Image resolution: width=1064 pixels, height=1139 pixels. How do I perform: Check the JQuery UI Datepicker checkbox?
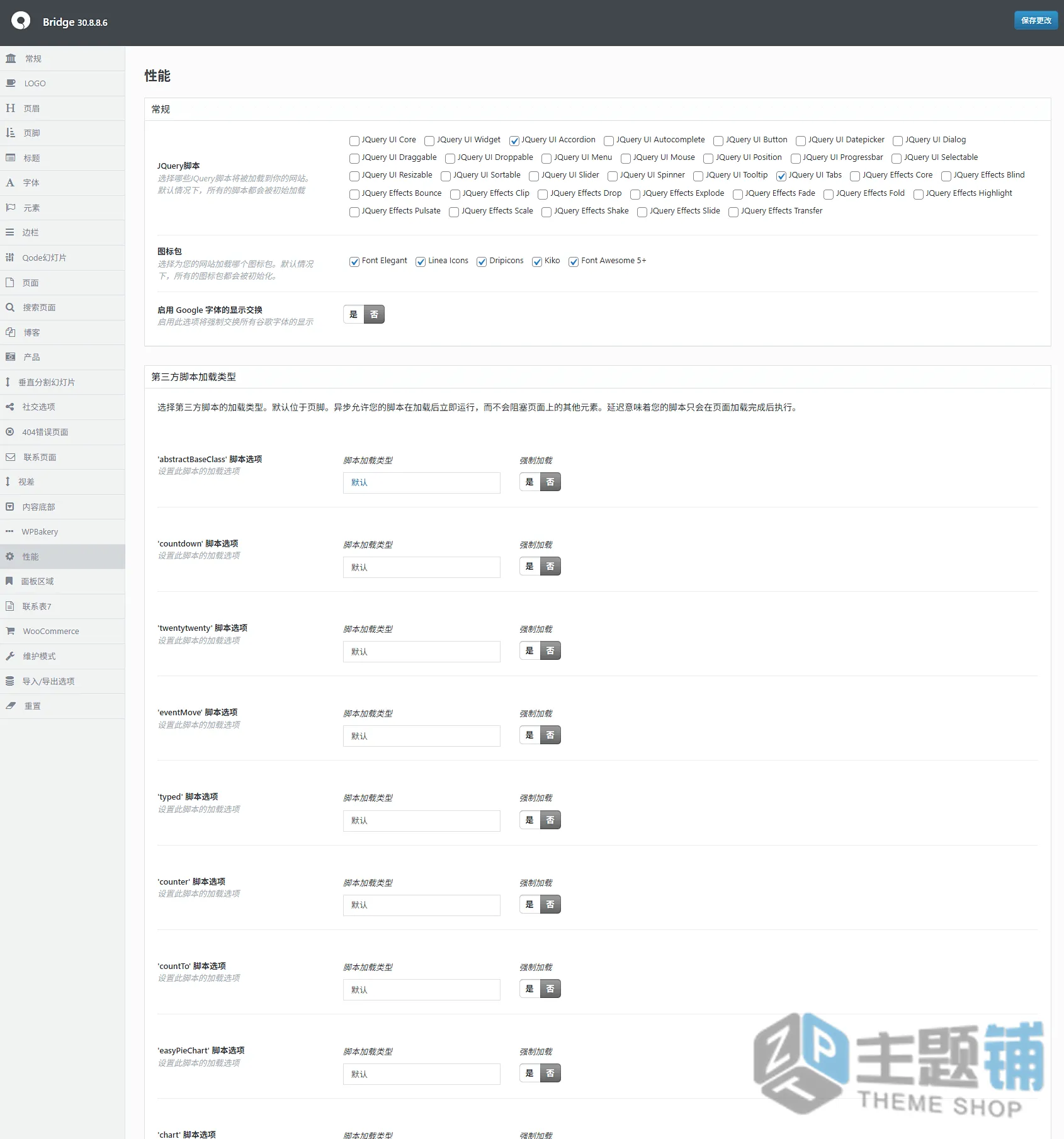[x=801, y=140]
